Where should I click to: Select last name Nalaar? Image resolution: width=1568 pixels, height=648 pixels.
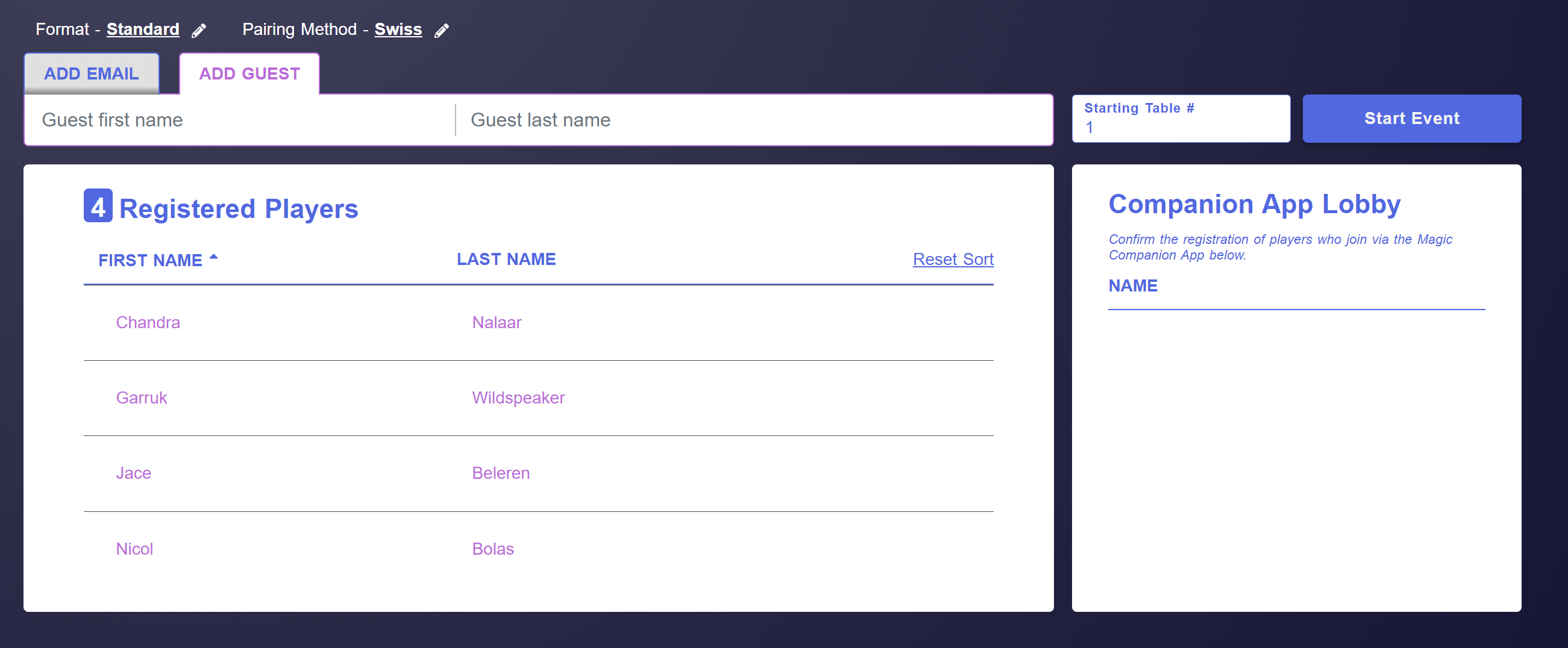click(497, 322)
